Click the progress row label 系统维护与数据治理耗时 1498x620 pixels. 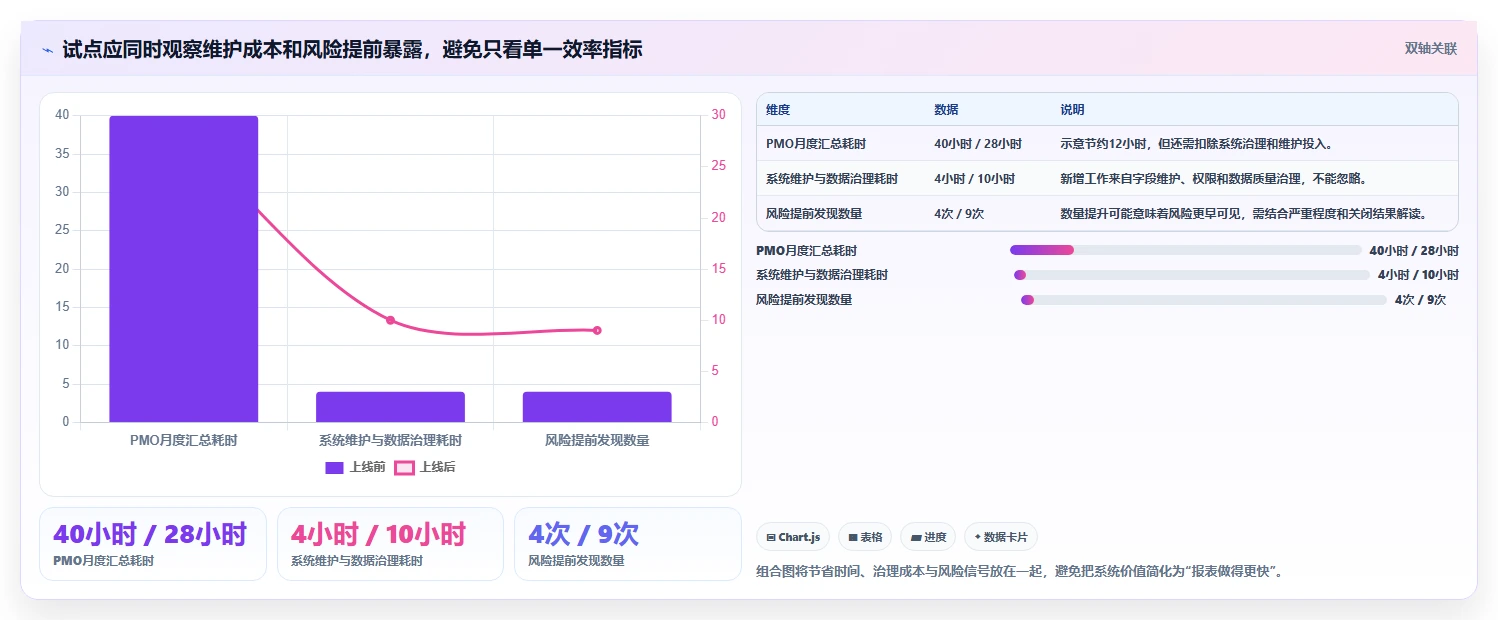coord(822,275)
